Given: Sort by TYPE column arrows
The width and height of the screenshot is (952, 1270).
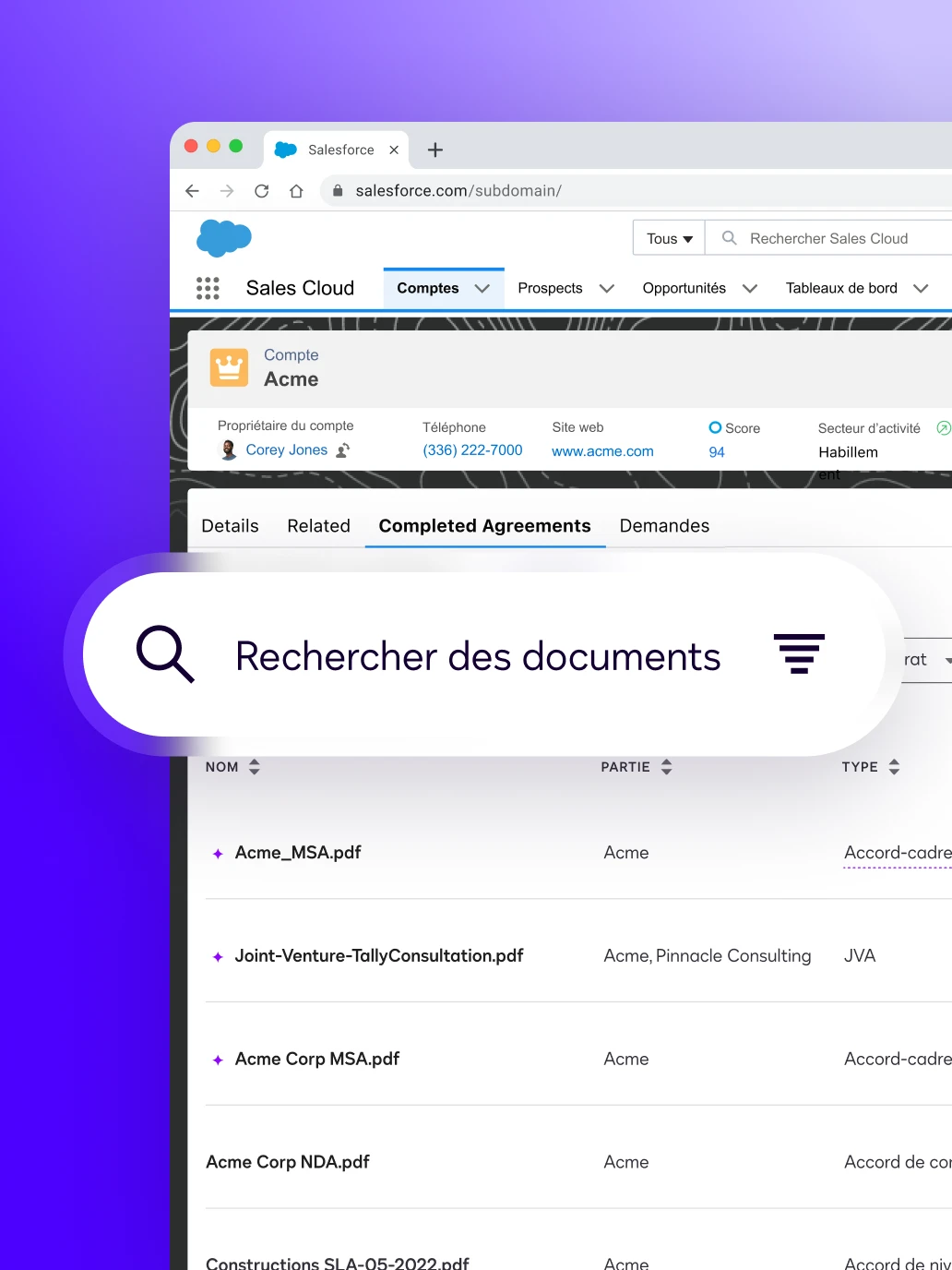Looking at the screenshot, I should 894,767.
